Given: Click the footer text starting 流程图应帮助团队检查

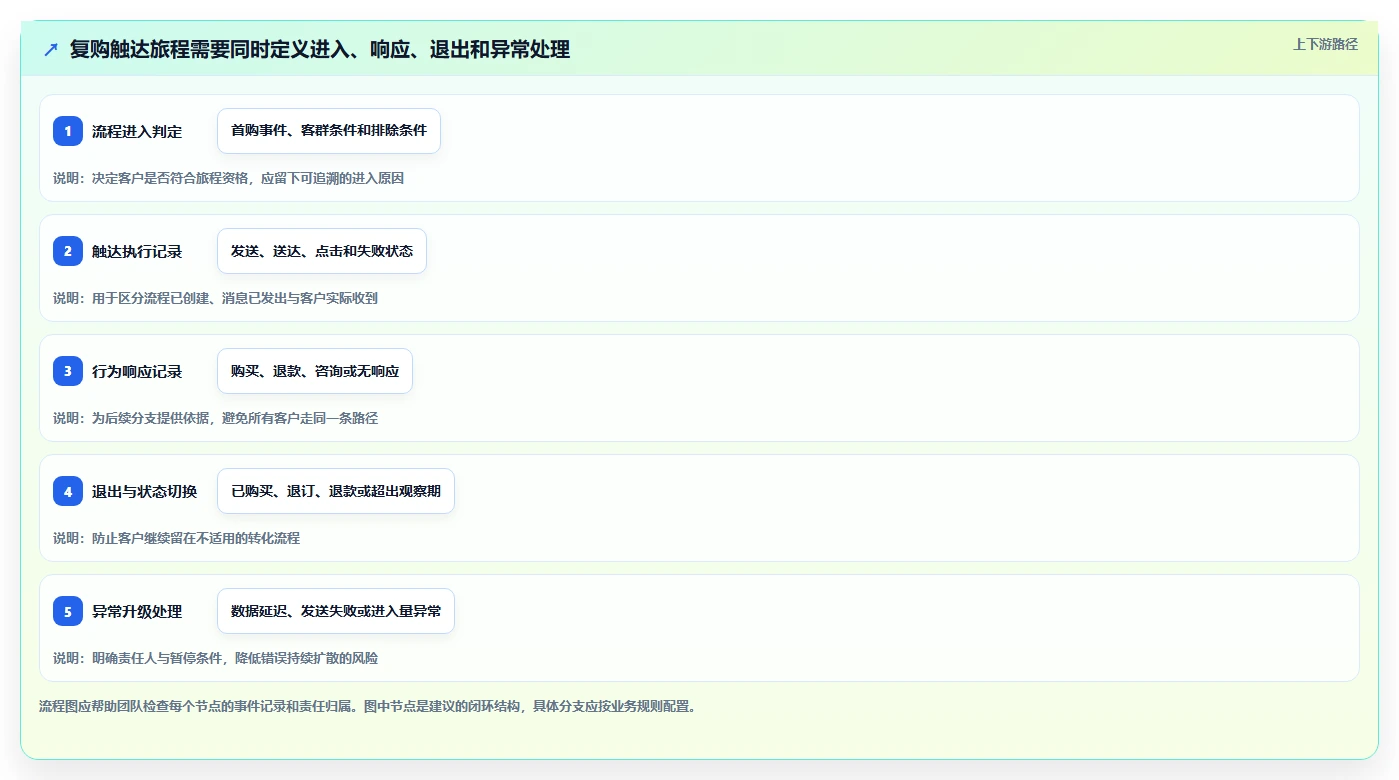Looking at the screenshot, I should pos(367,706).
